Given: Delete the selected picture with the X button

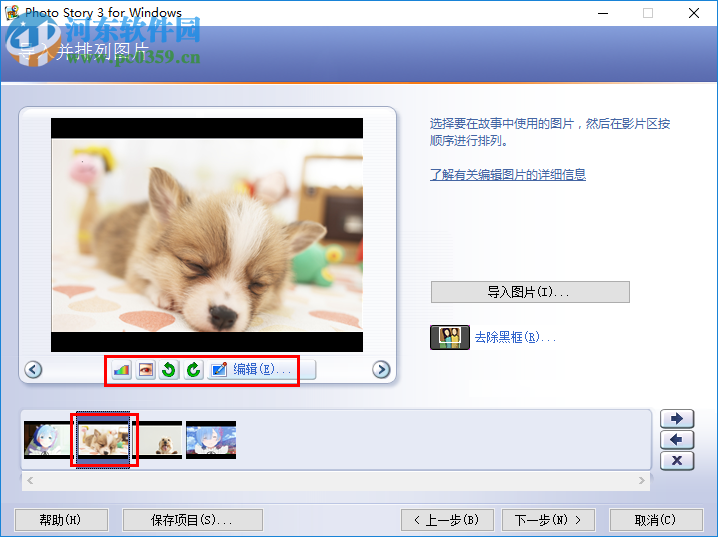Looking at the screenshot, I should click(677, 461).
